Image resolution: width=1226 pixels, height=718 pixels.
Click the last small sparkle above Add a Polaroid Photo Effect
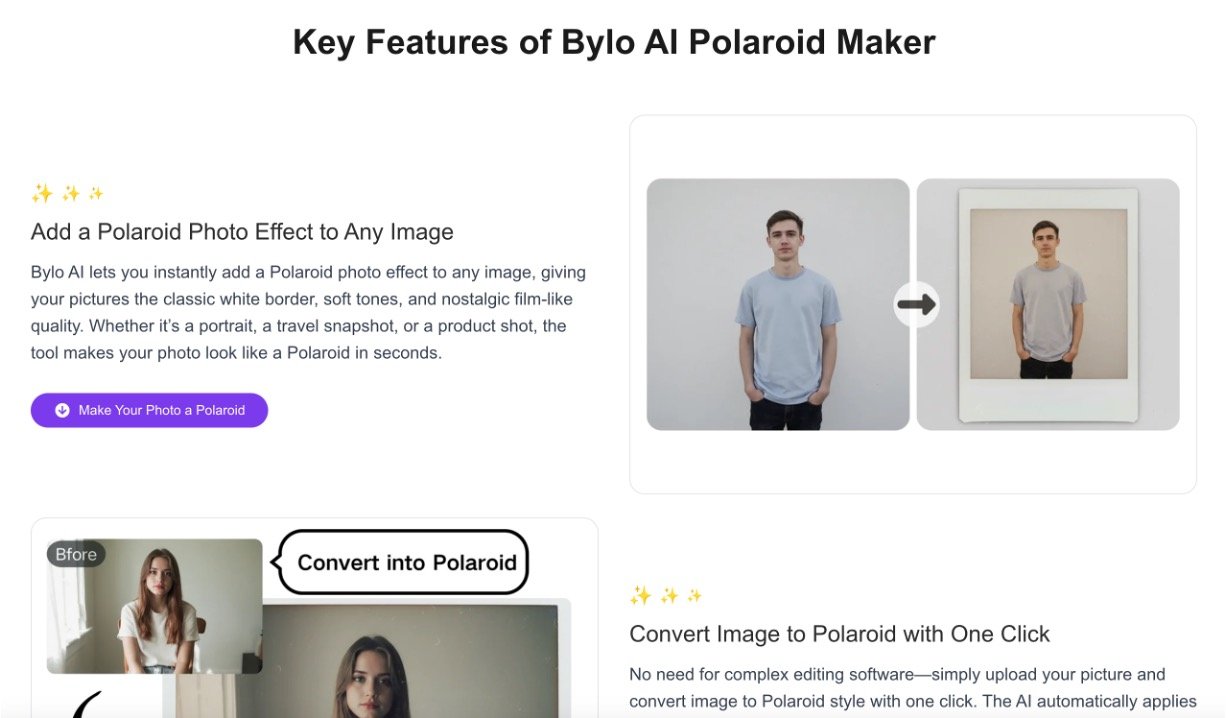coord(96,193)
